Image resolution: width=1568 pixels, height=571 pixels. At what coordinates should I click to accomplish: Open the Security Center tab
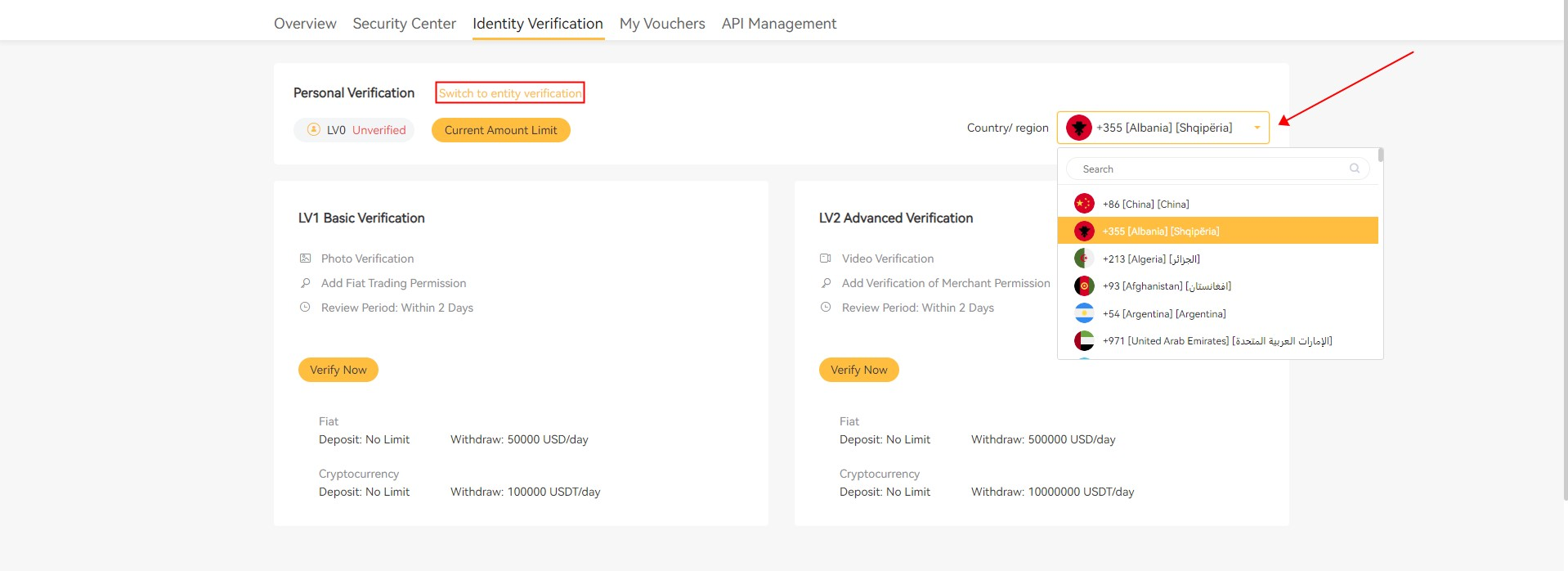[x=404, y=24]
